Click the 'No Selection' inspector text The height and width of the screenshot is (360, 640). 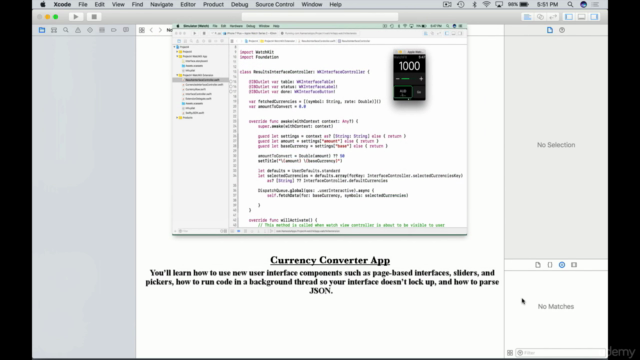(x=556, y=145)
